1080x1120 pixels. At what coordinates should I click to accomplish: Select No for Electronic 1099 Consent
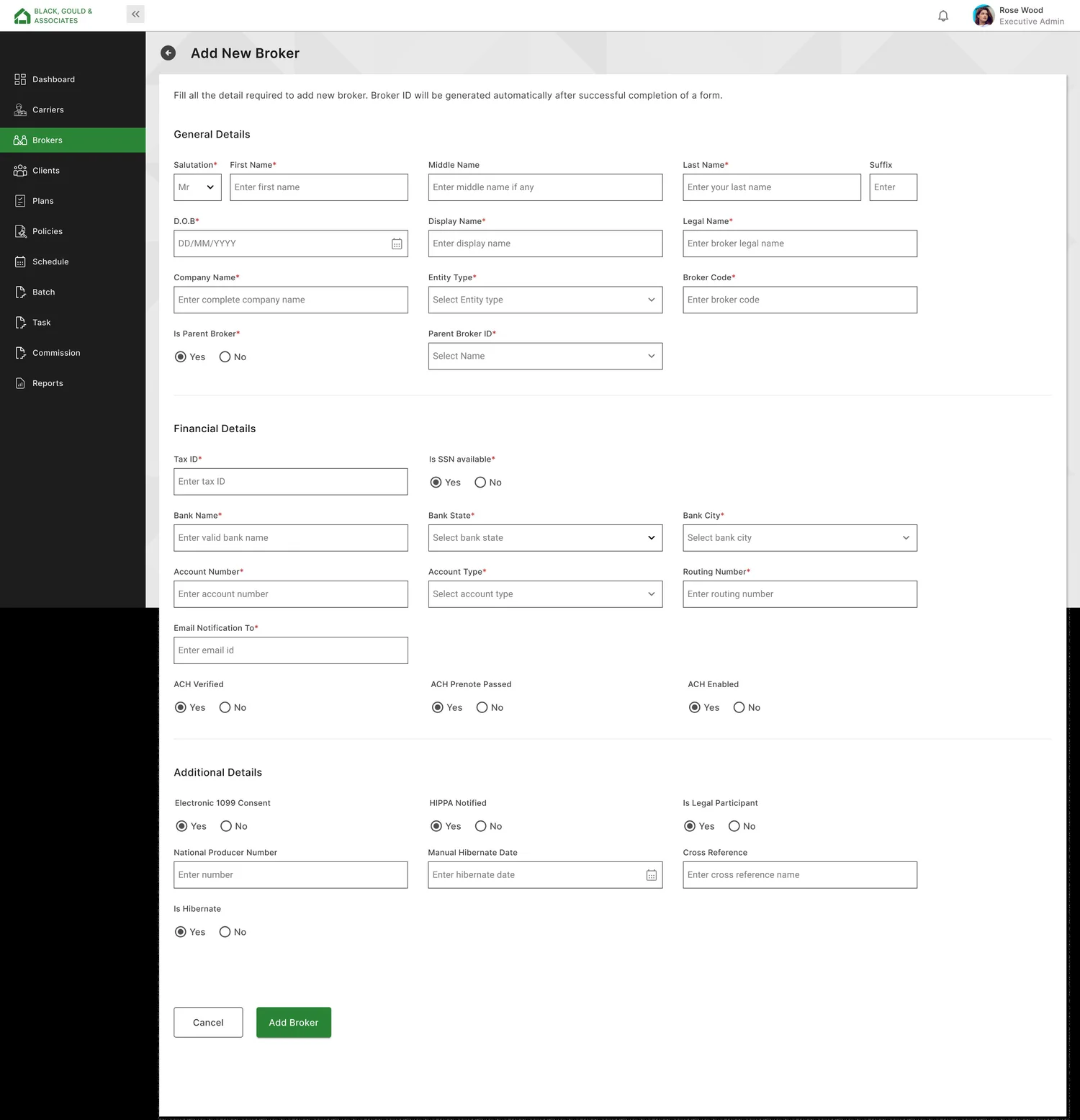pos(226,826)
